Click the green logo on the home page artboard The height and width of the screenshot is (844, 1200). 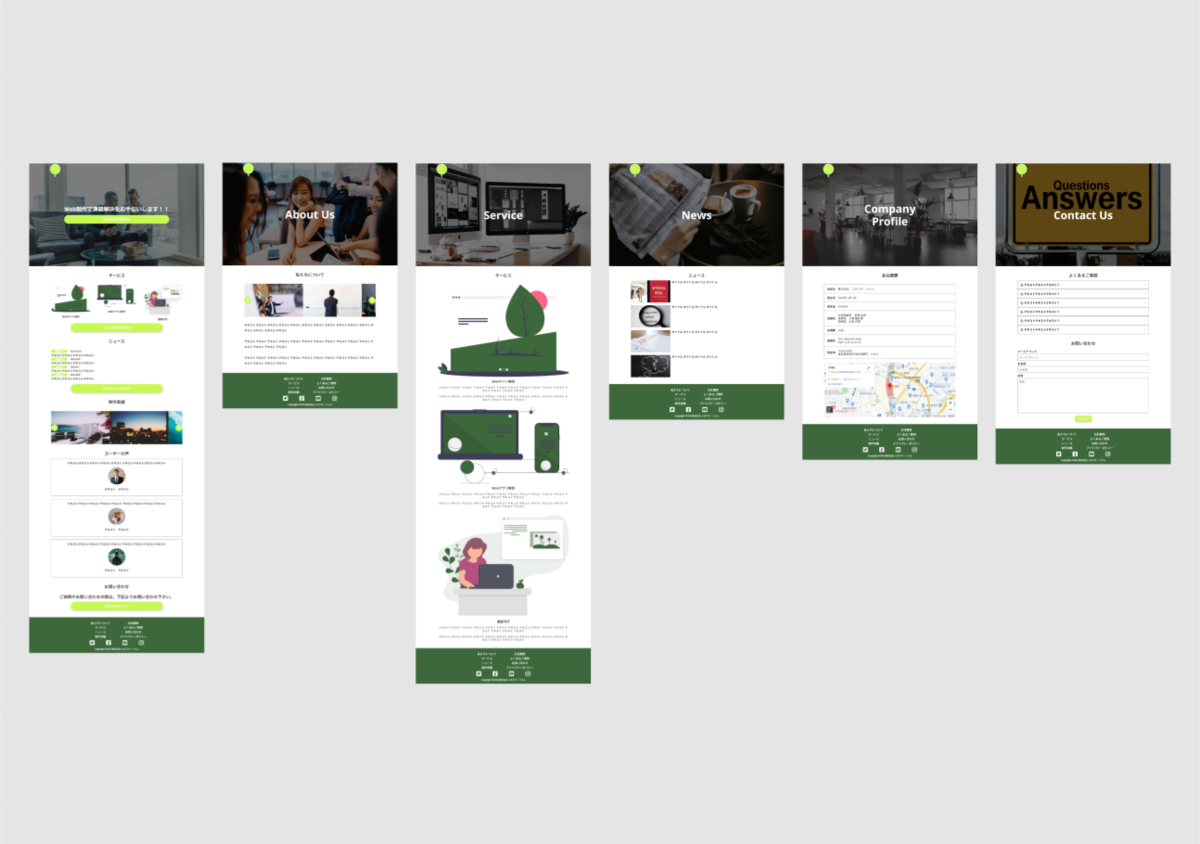55,170
